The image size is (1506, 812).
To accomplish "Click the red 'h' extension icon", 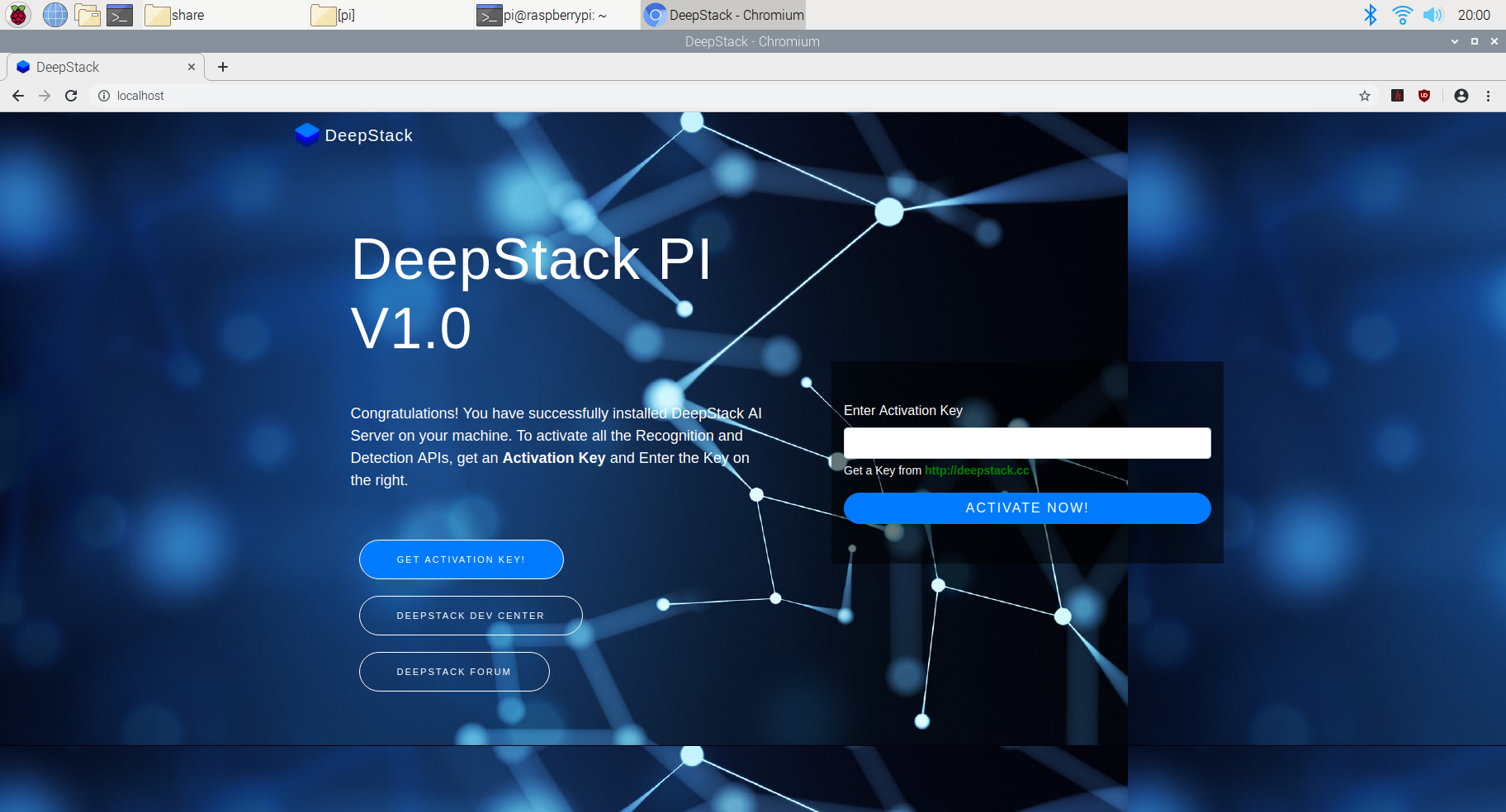I will point(1397,96).
